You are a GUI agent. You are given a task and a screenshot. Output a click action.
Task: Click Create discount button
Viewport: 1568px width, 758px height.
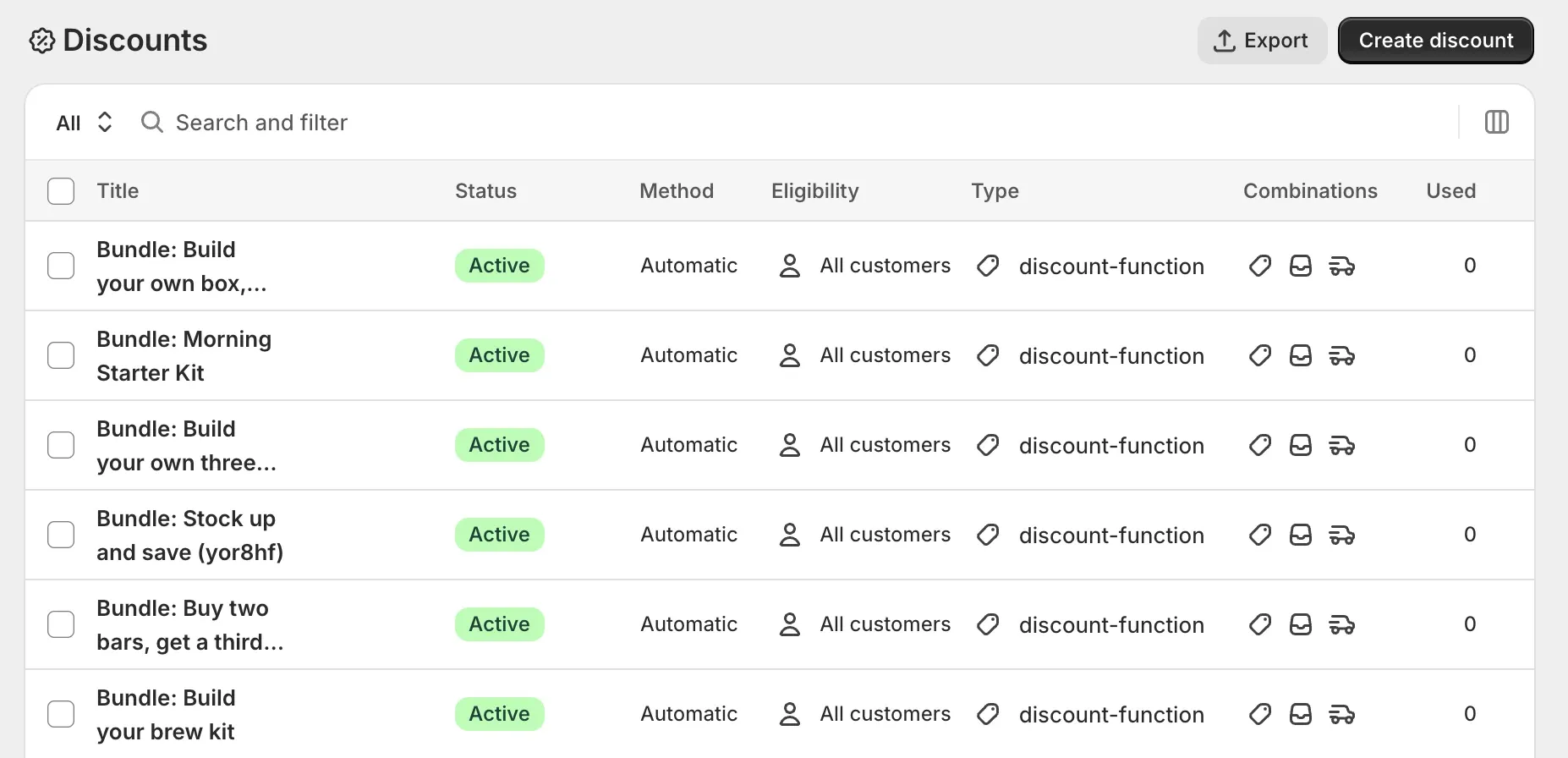click(x=1436, y=41)
